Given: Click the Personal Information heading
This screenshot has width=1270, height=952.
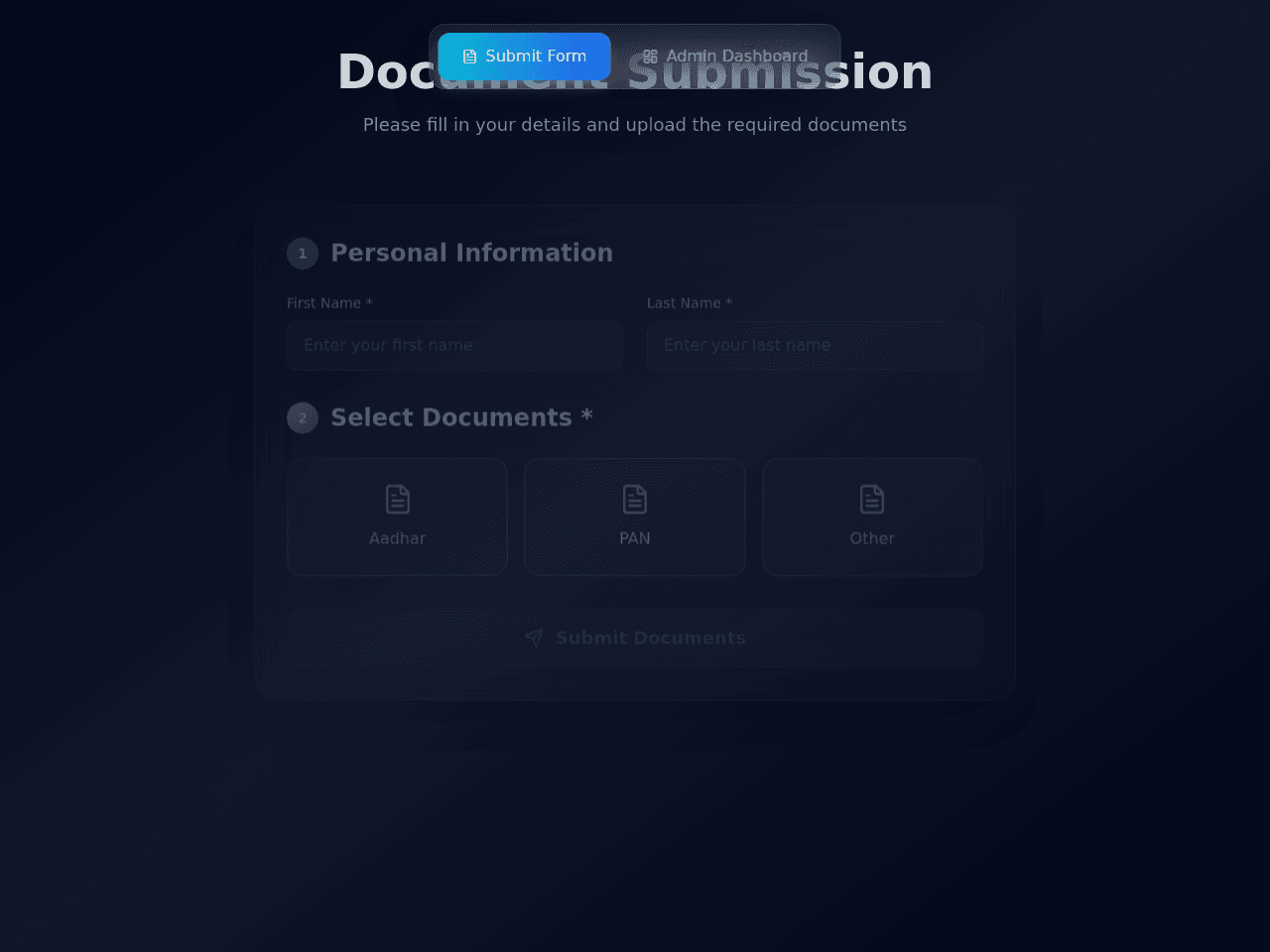Looking at the screenshot, I should pyautogui.click(x=471, y=253).
